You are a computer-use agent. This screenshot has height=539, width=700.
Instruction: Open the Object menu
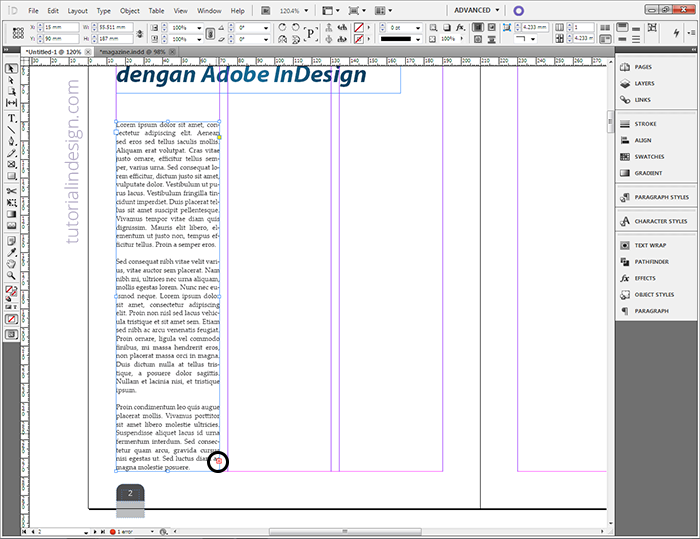coord(130,11)
